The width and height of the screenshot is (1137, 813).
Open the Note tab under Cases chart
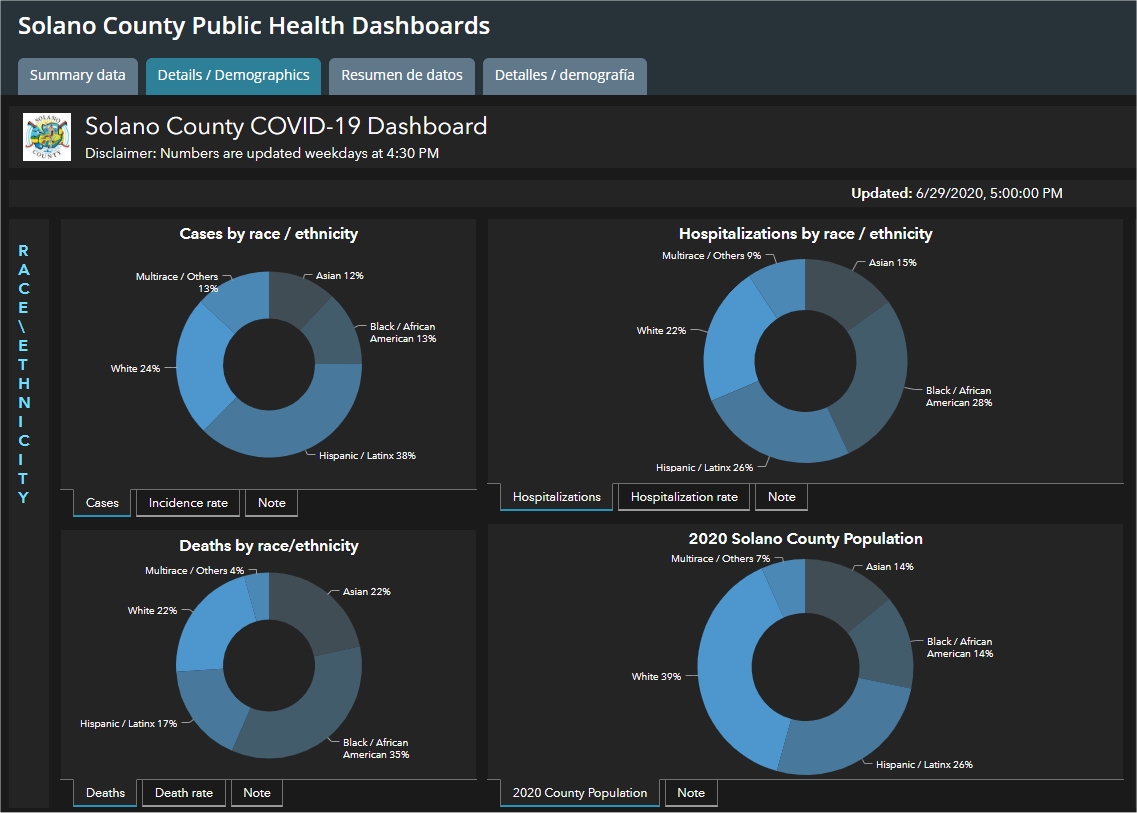click(x=271, y=503)
